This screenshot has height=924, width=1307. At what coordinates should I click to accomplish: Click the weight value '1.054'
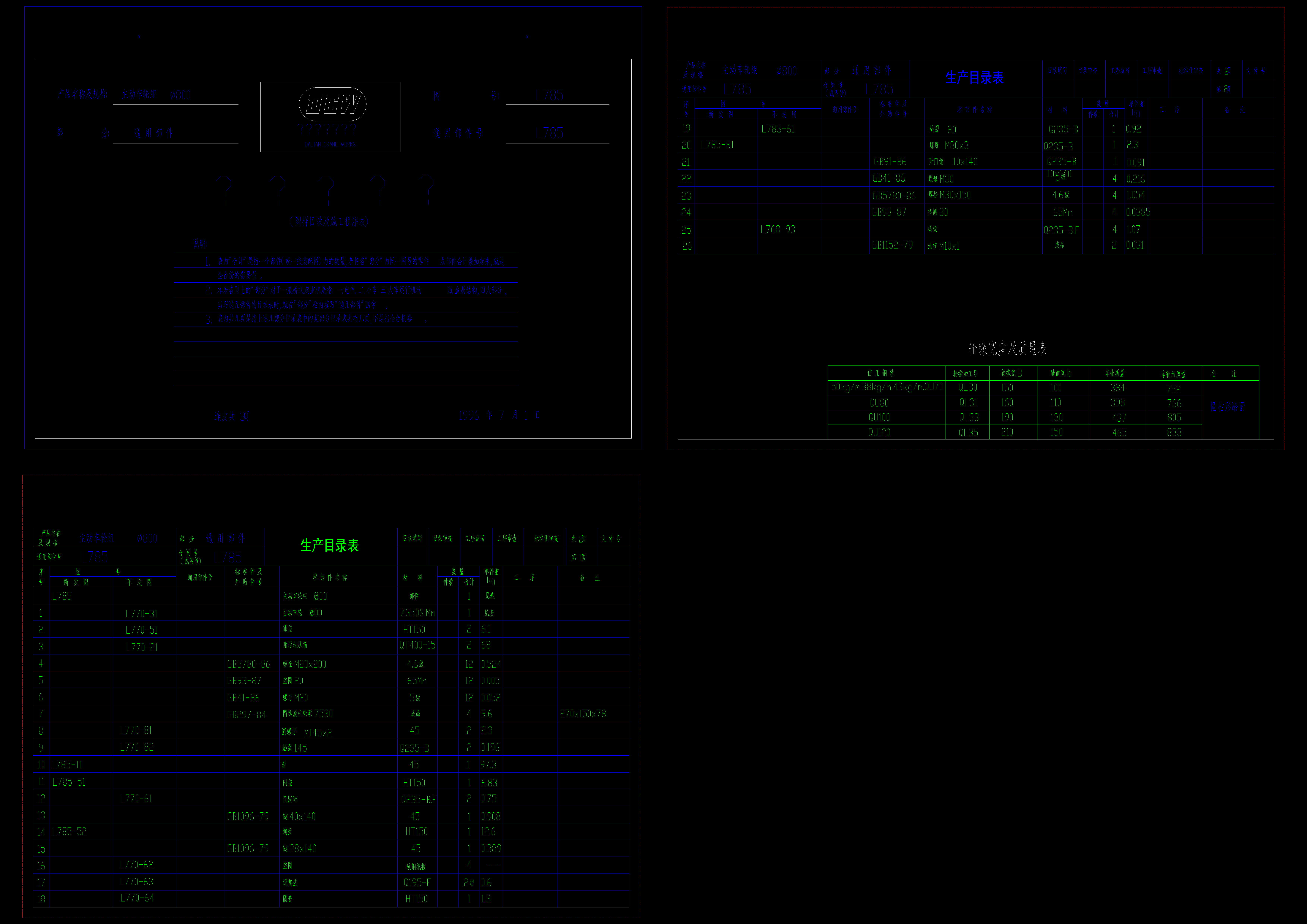1136,195
